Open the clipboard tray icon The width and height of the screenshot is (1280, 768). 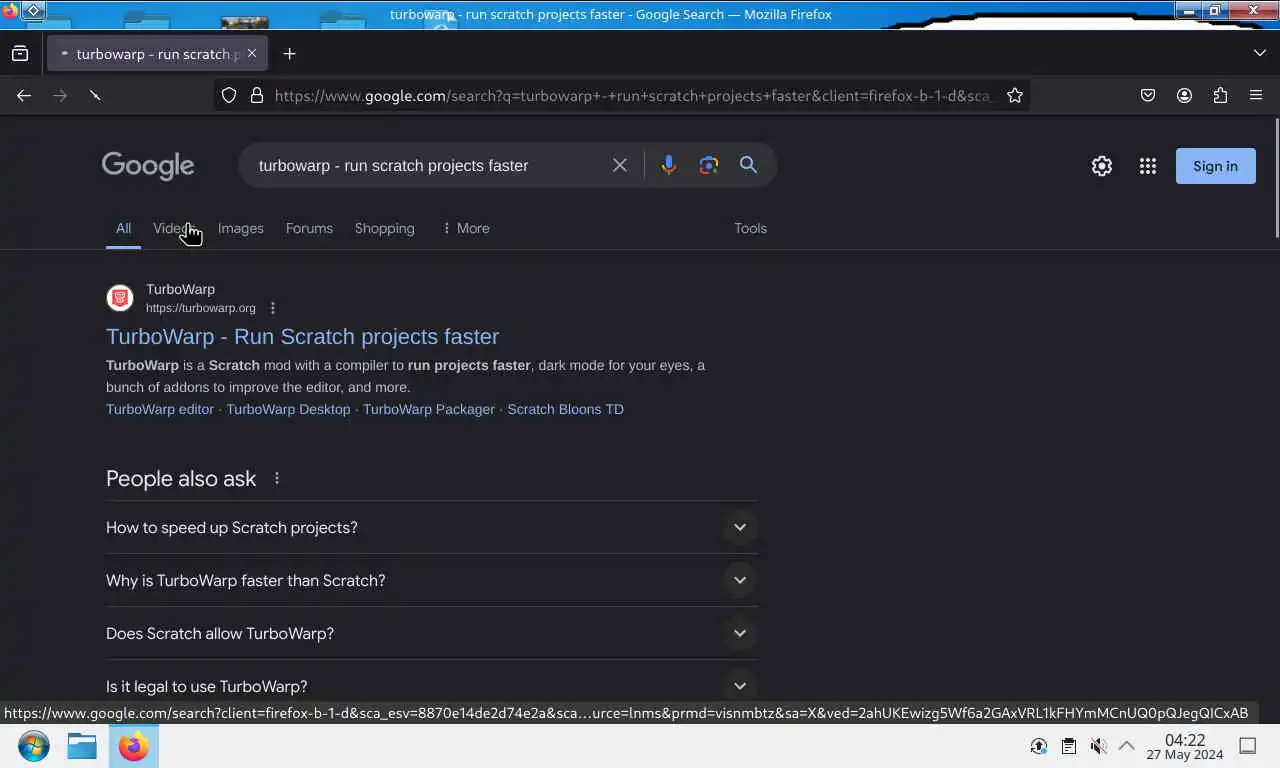pos(1069,746)
